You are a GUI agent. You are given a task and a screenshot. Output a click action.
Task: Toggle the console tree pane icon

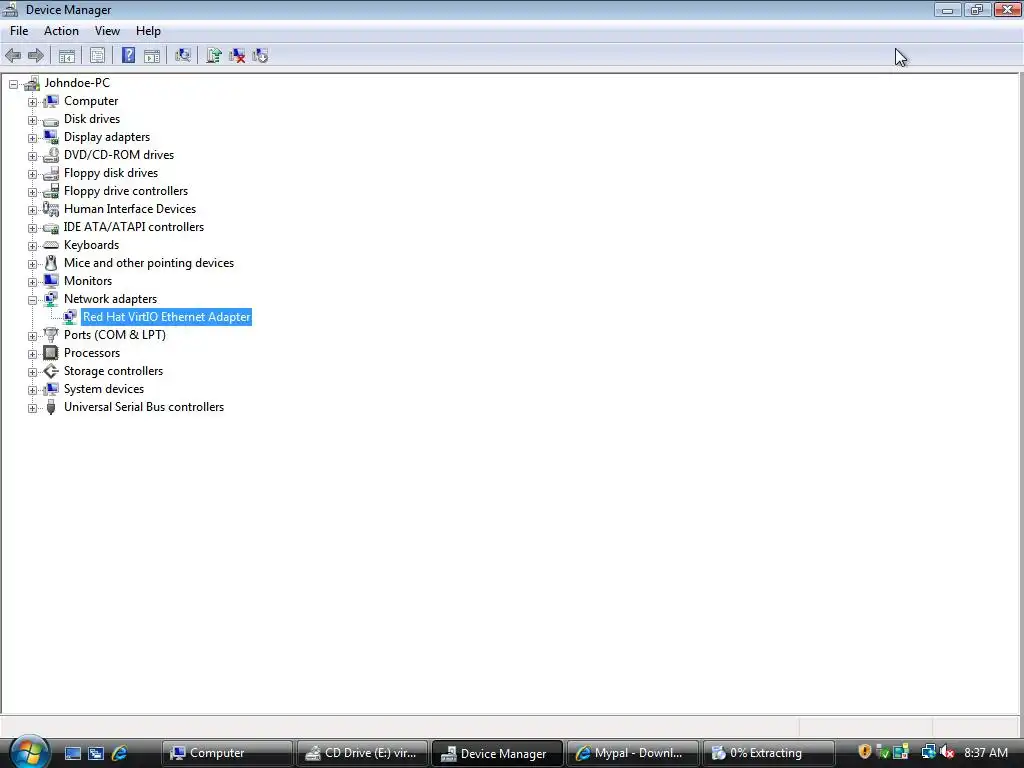(x=67, y=56)
